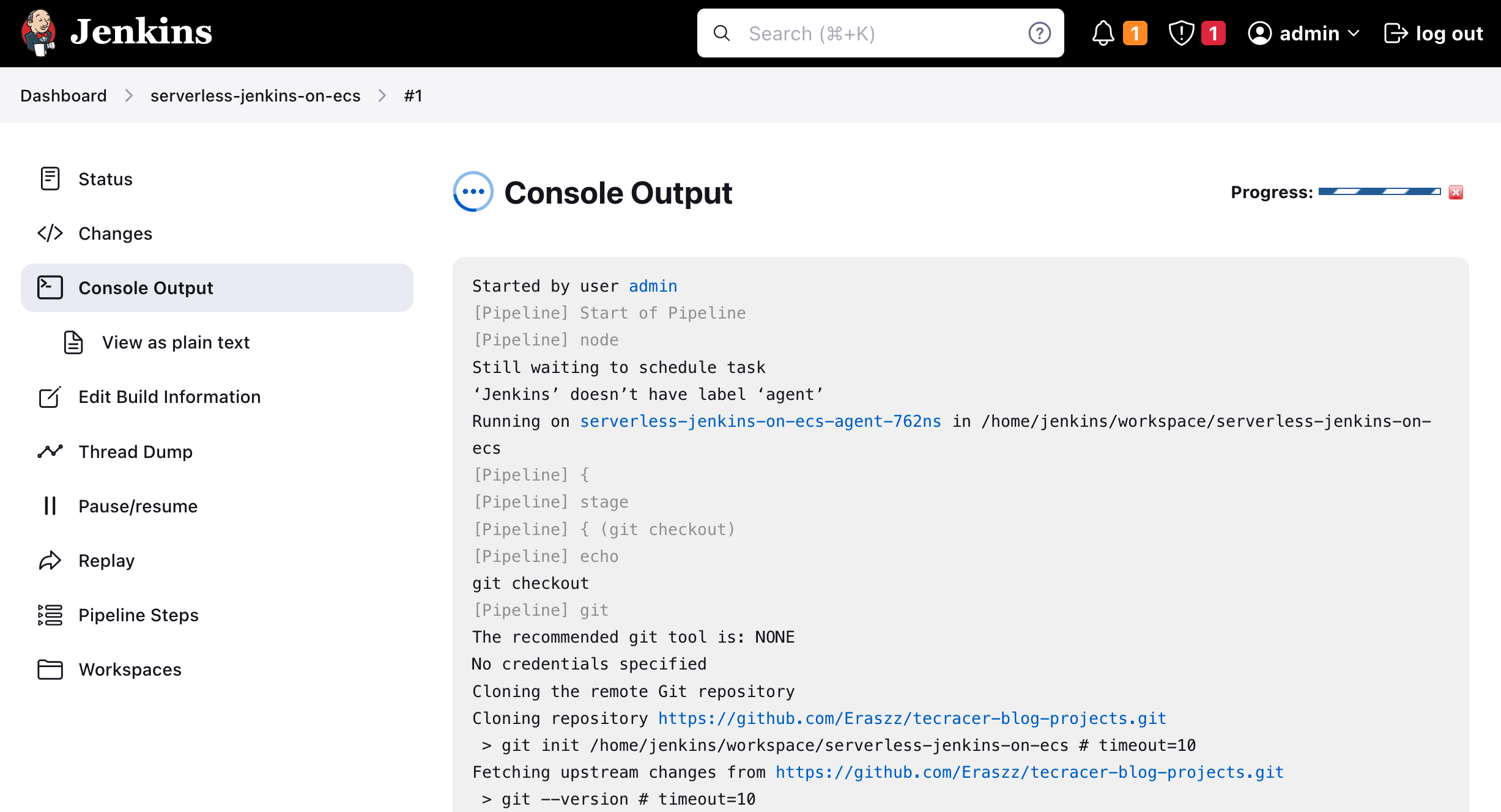Click the spinning progress indicator icon
This screenshot has height=812, width=1501.
(x=474, y=191)
